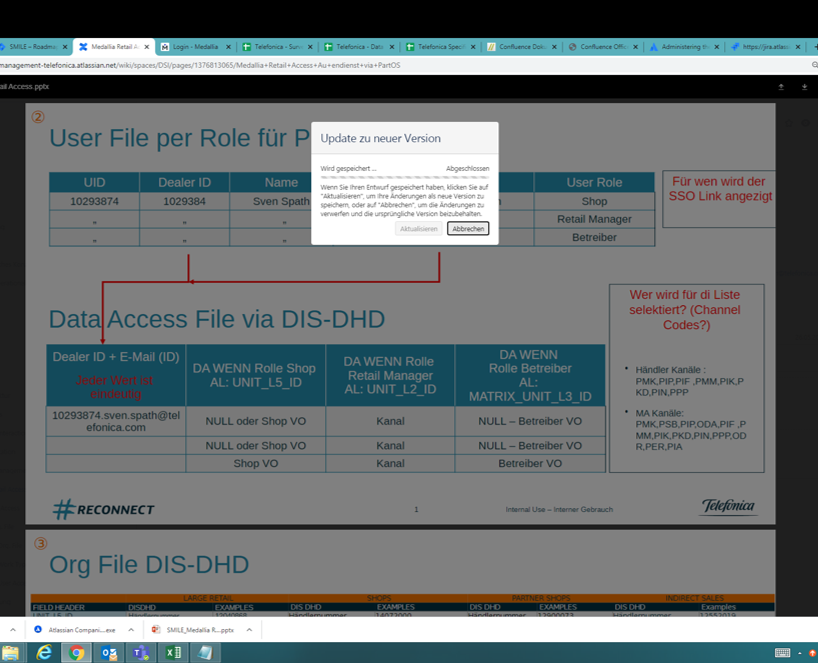The width and height of the screenshot is (818, 663).
Task: Launch Internet Explorer from the taskbar
Action: (44, 653)
